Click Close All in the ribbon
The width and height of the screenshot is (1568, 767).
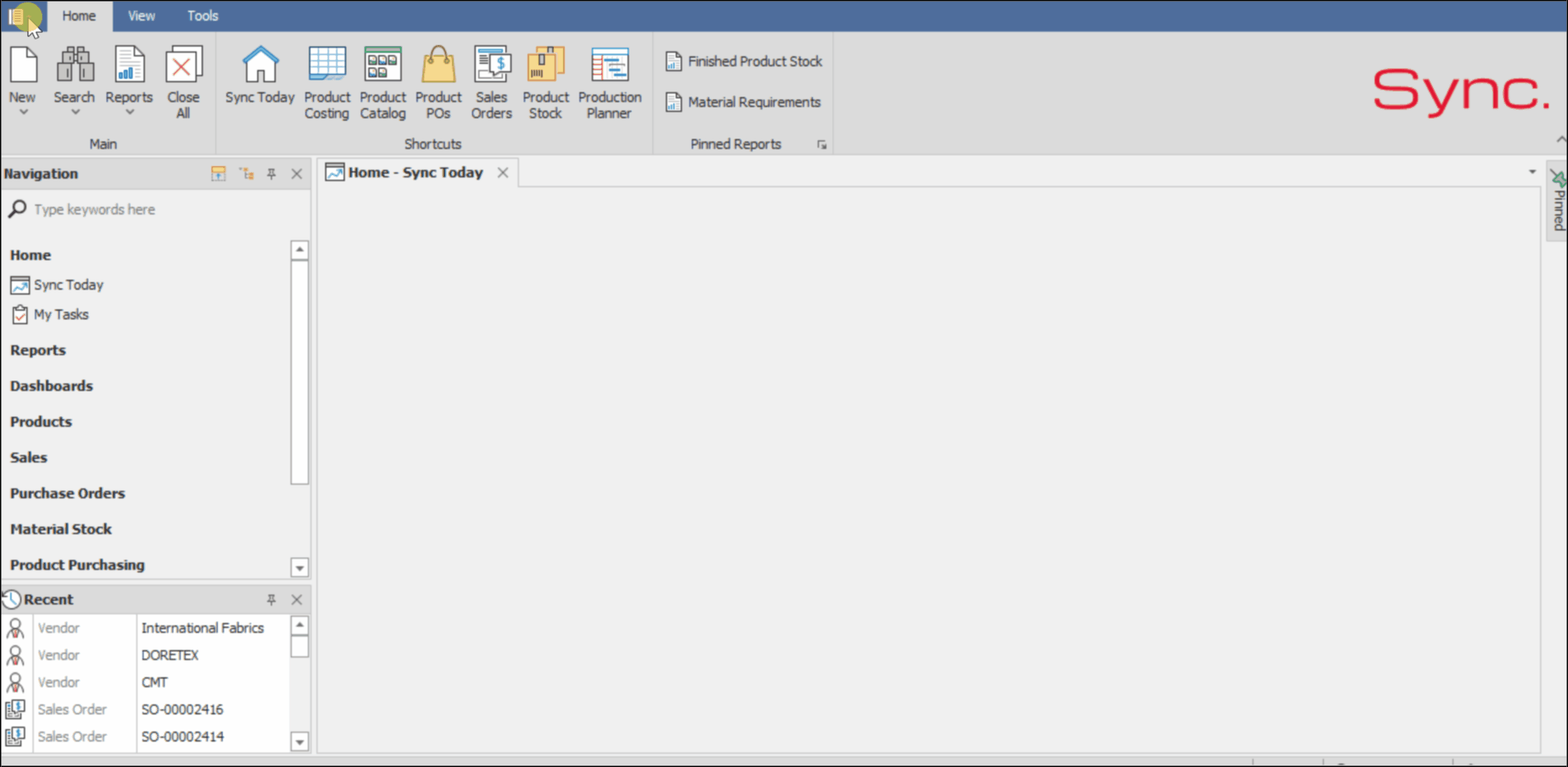[x=184, y=82]
